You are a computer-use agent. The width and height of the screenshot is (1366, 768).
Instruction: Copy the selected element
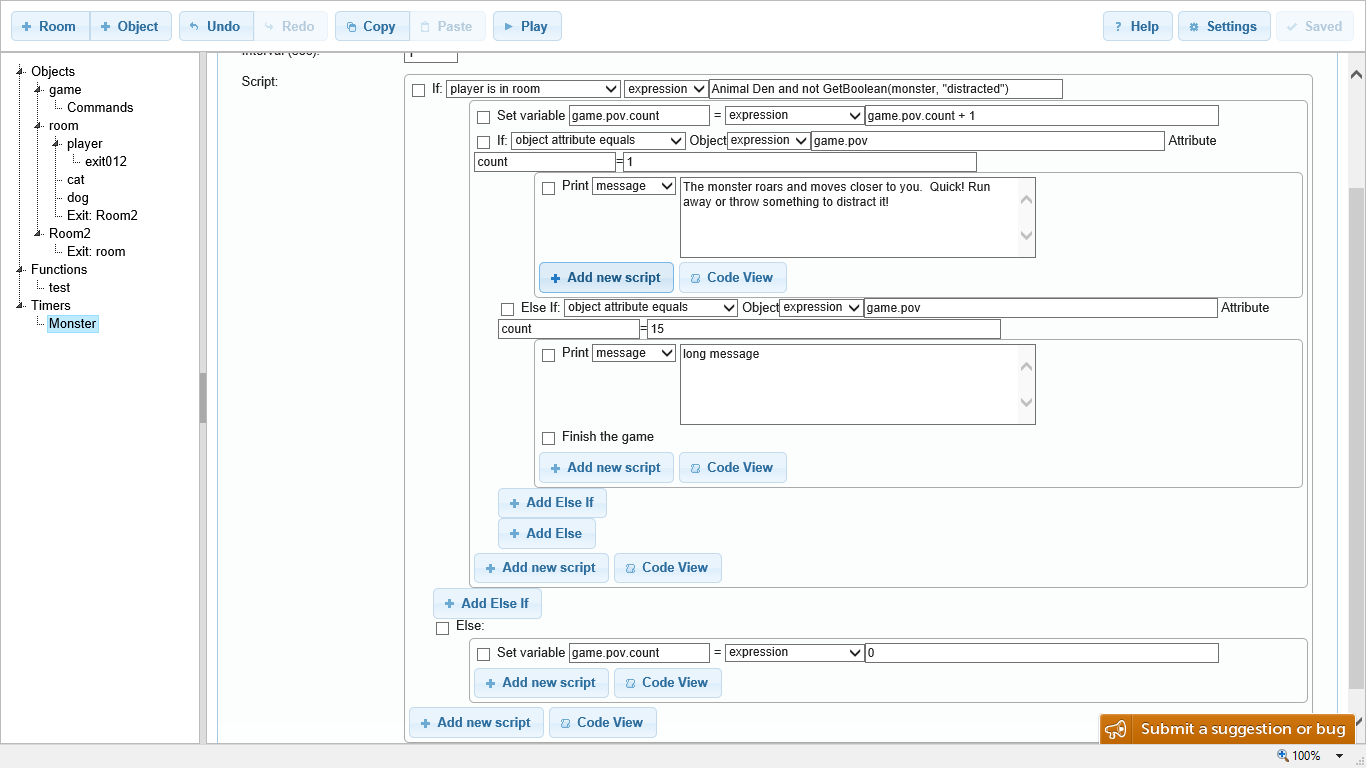coord(371,27)
